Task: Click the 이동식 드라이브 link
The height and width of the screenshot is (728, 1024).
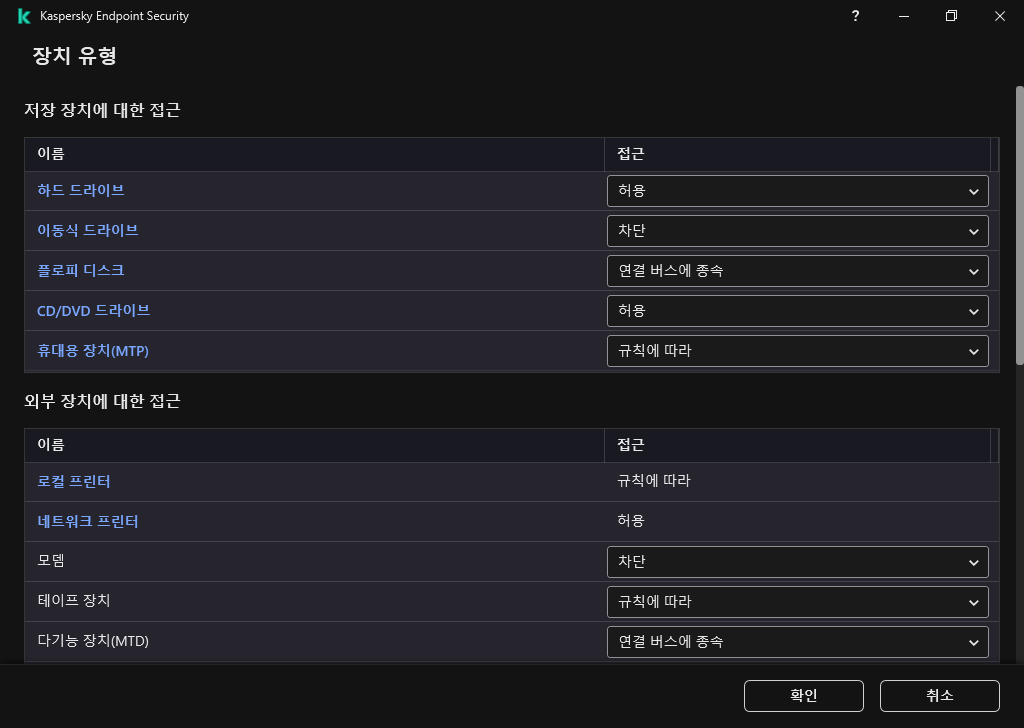Action: pyautogui.click(x=88, y=230)
